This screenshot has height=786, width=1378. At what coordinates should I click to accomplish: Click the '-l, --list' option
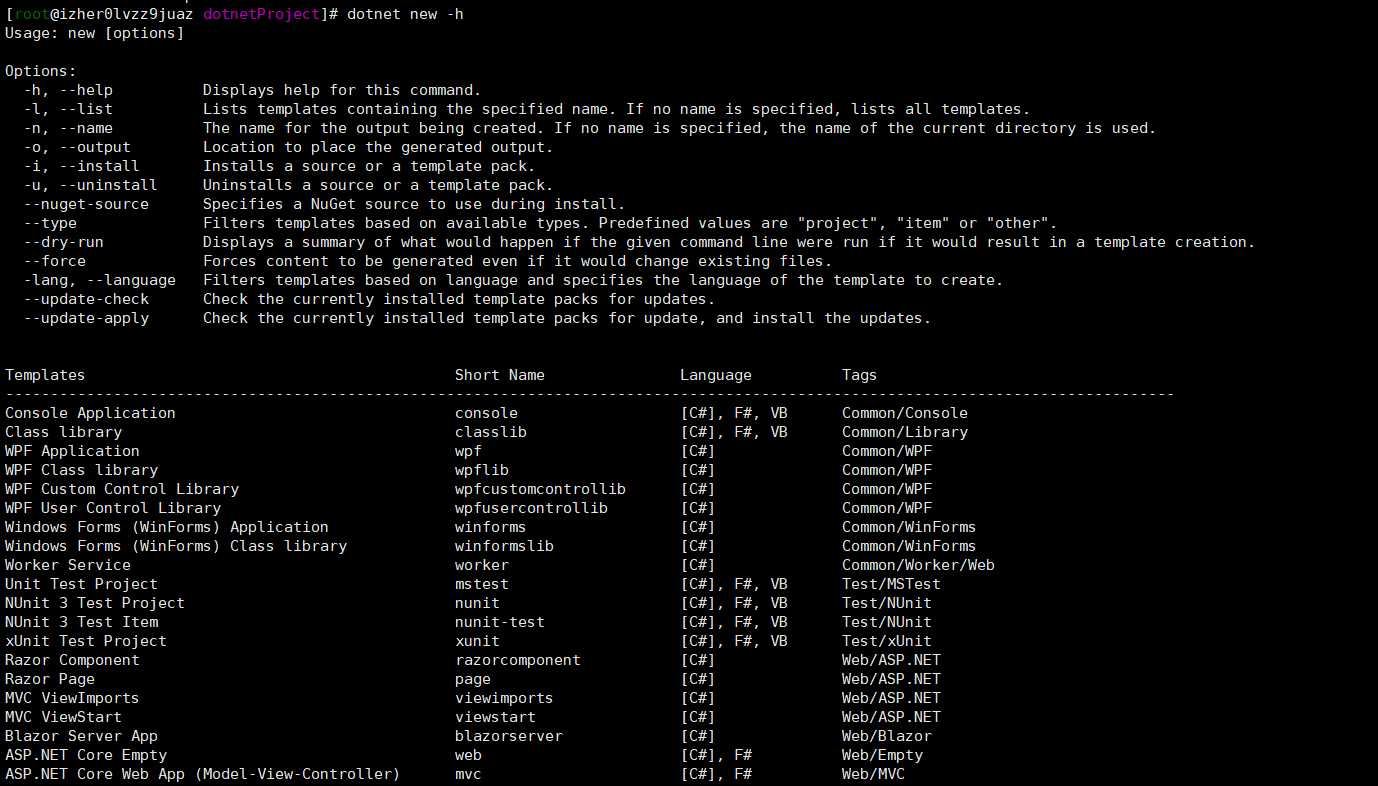coord(68,109)
